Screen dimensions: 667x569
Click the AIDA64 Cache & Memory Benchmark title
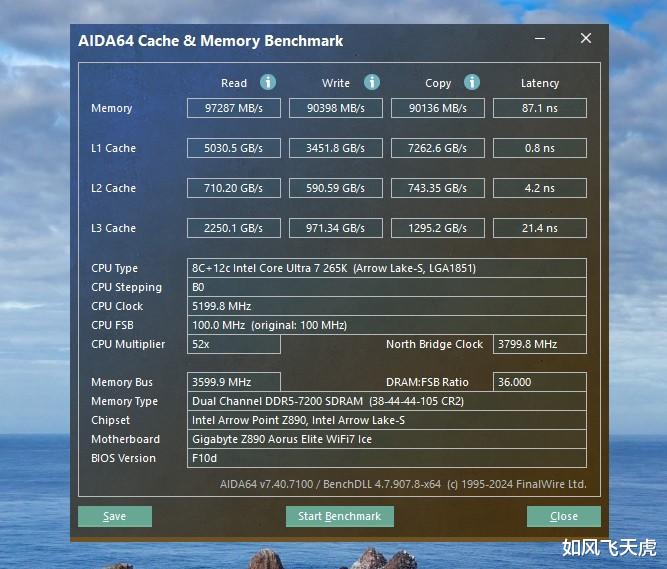pyautogui.click(x=211, y=41)
